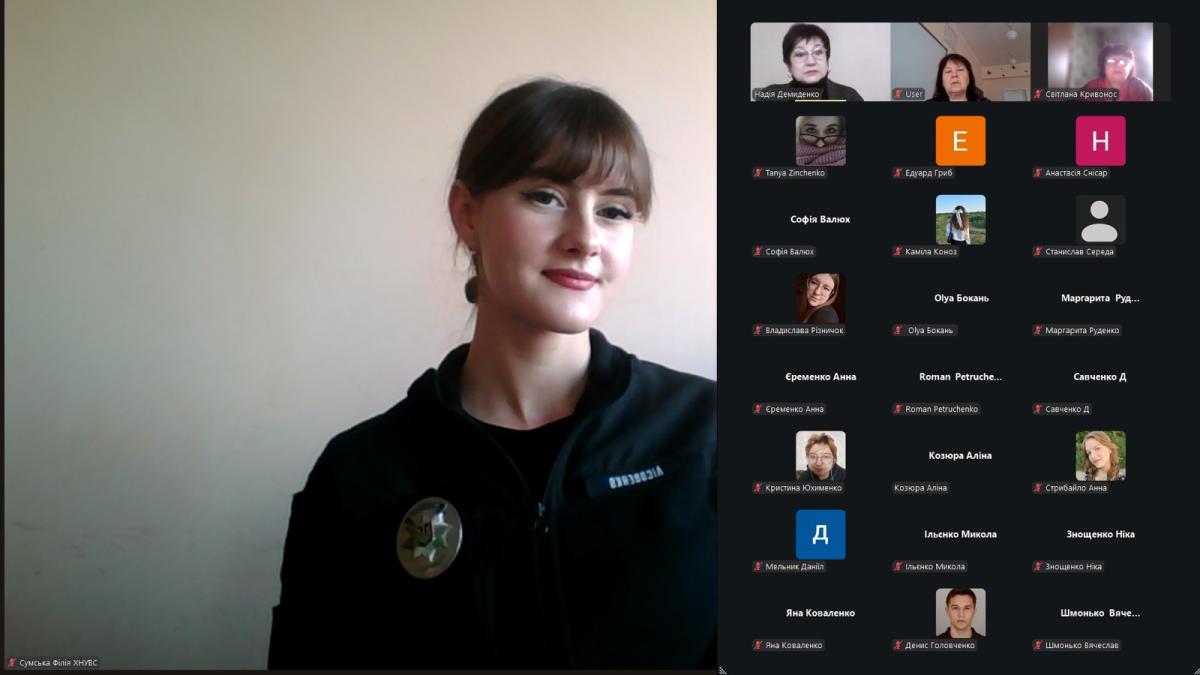Click the blue Д avatar of Мельник Даніїл
The image size is (1200, 675).
coord(820,535)
